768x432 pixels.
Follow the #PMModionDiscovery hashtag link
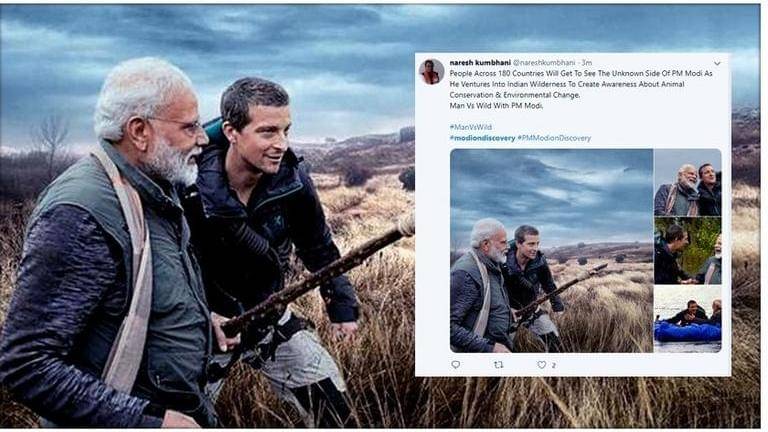tap(553, 138)
